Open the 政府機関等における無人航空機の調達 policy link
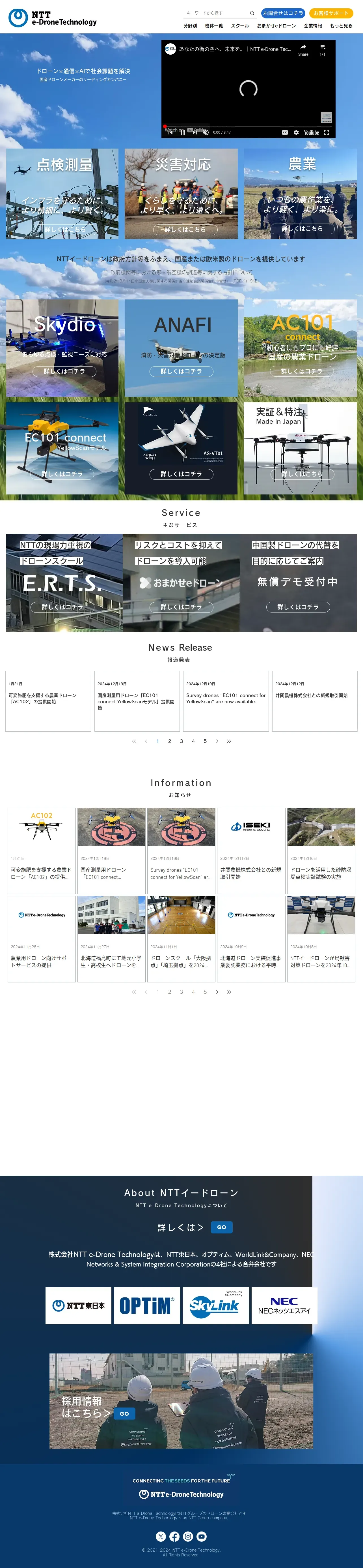This screenshot has height=1568, width=363. (x=182, y=272)
